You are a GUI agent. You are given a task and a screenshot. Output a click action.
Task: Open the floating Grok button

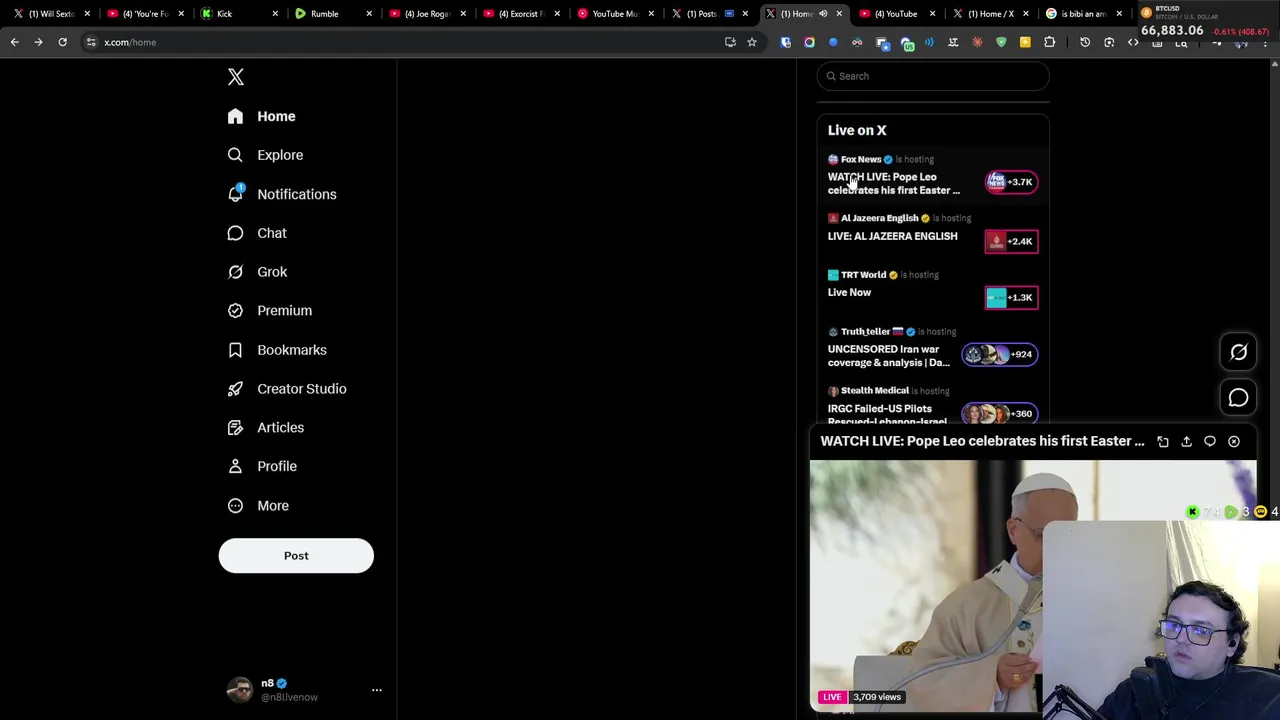[1238, 352]
